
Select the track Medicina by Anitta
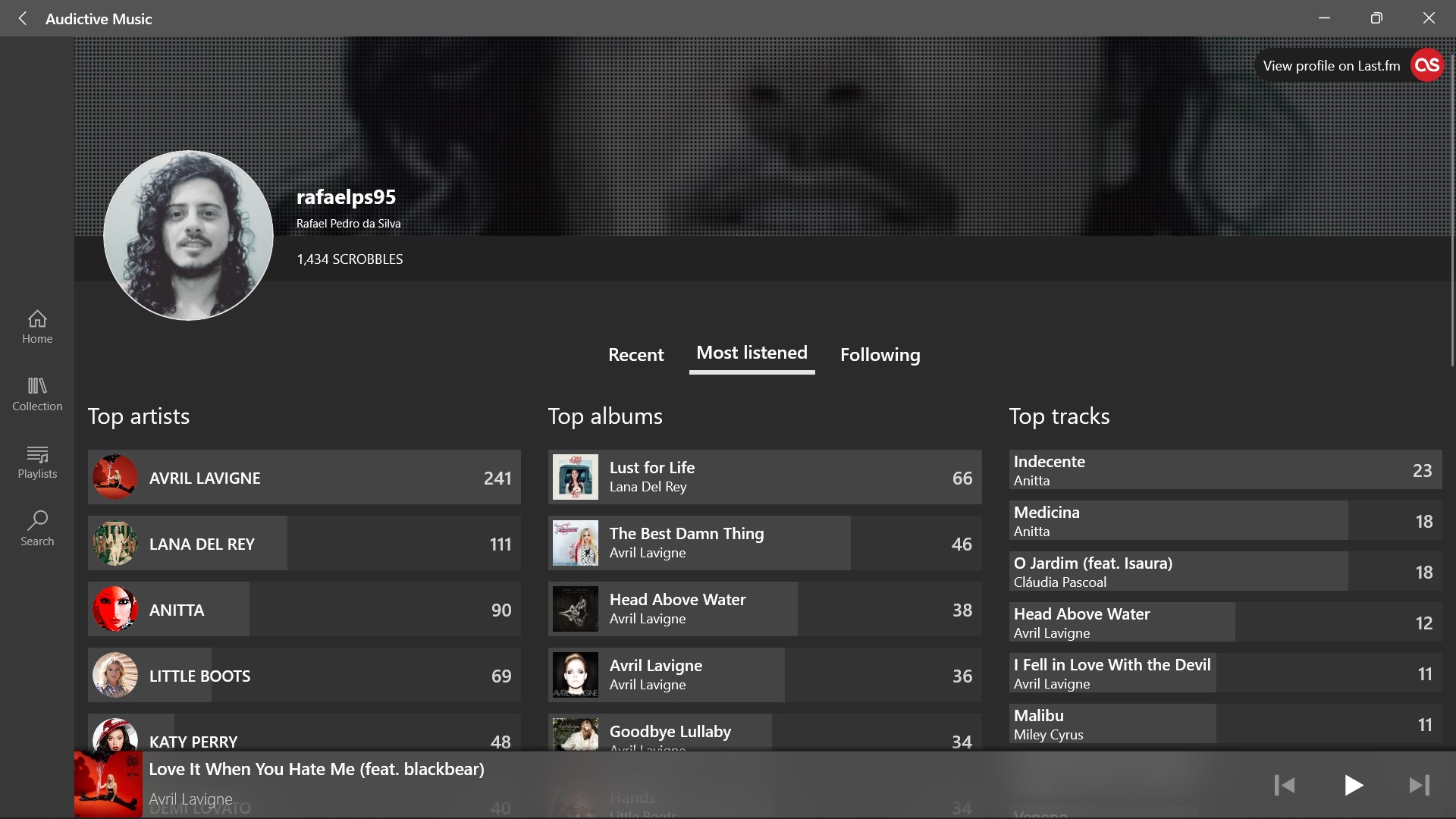(1225, 521)
